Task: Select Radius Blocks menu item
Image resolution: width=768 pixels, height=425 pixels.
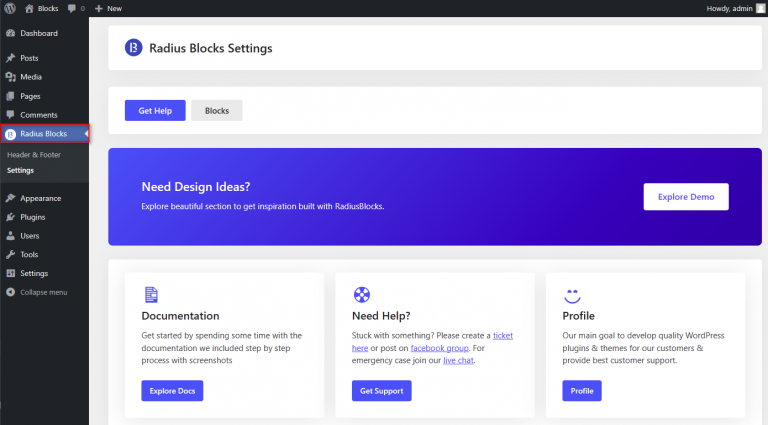Action: pyautogui.click(x=45, y=134)
